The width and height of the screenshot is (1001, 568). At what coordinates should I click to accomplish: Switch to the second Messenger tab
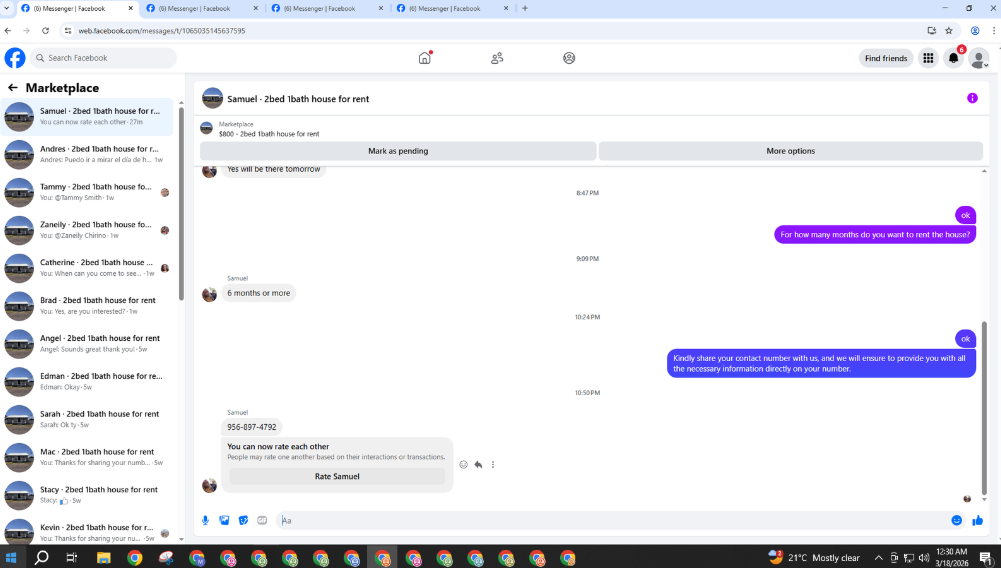202,8
